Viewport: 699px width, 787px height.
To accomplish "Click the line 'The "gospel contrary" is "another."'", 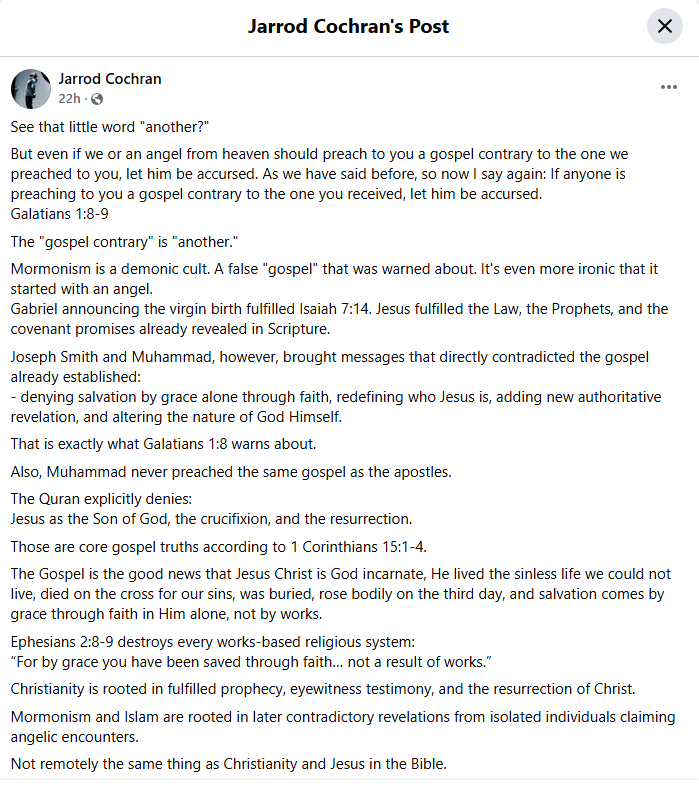I will [x=124, y=242].
